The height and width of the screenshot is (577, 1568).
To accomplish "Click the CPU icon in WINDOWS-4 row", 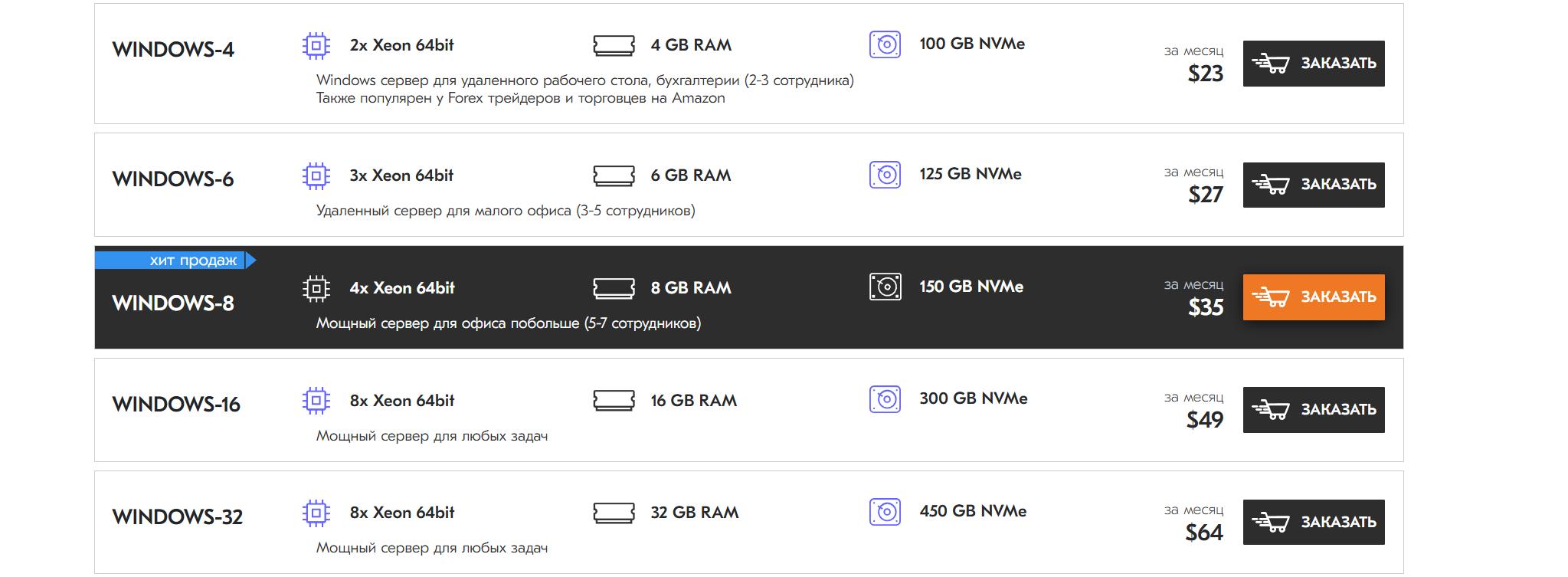I will coord(316,46).
